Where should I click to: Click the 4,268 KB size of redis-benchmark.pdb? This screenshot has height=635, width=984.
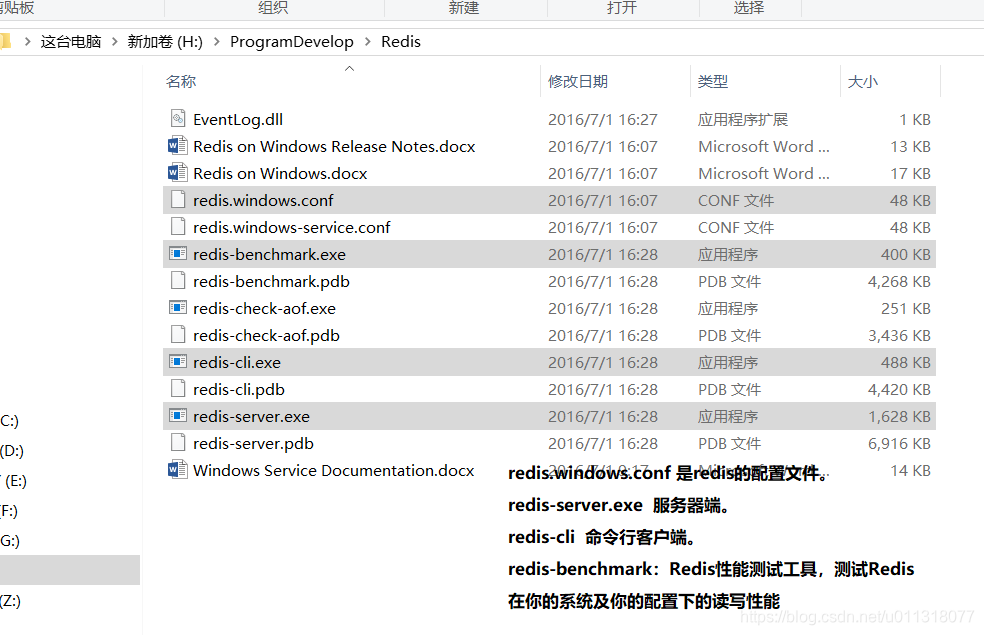tap(899, 281)
